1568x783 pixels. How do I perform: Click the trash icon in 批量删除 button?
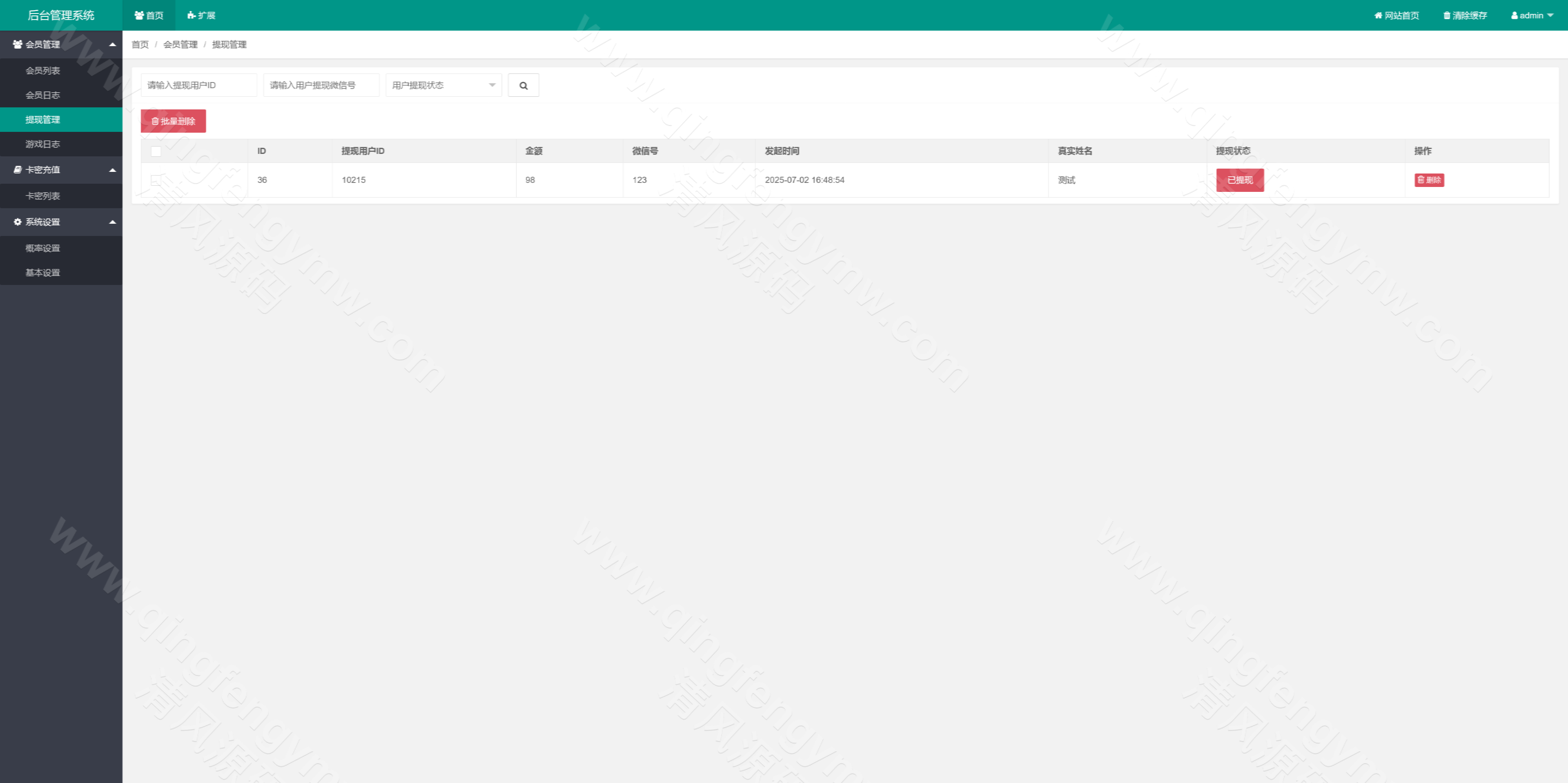(155, 121)
